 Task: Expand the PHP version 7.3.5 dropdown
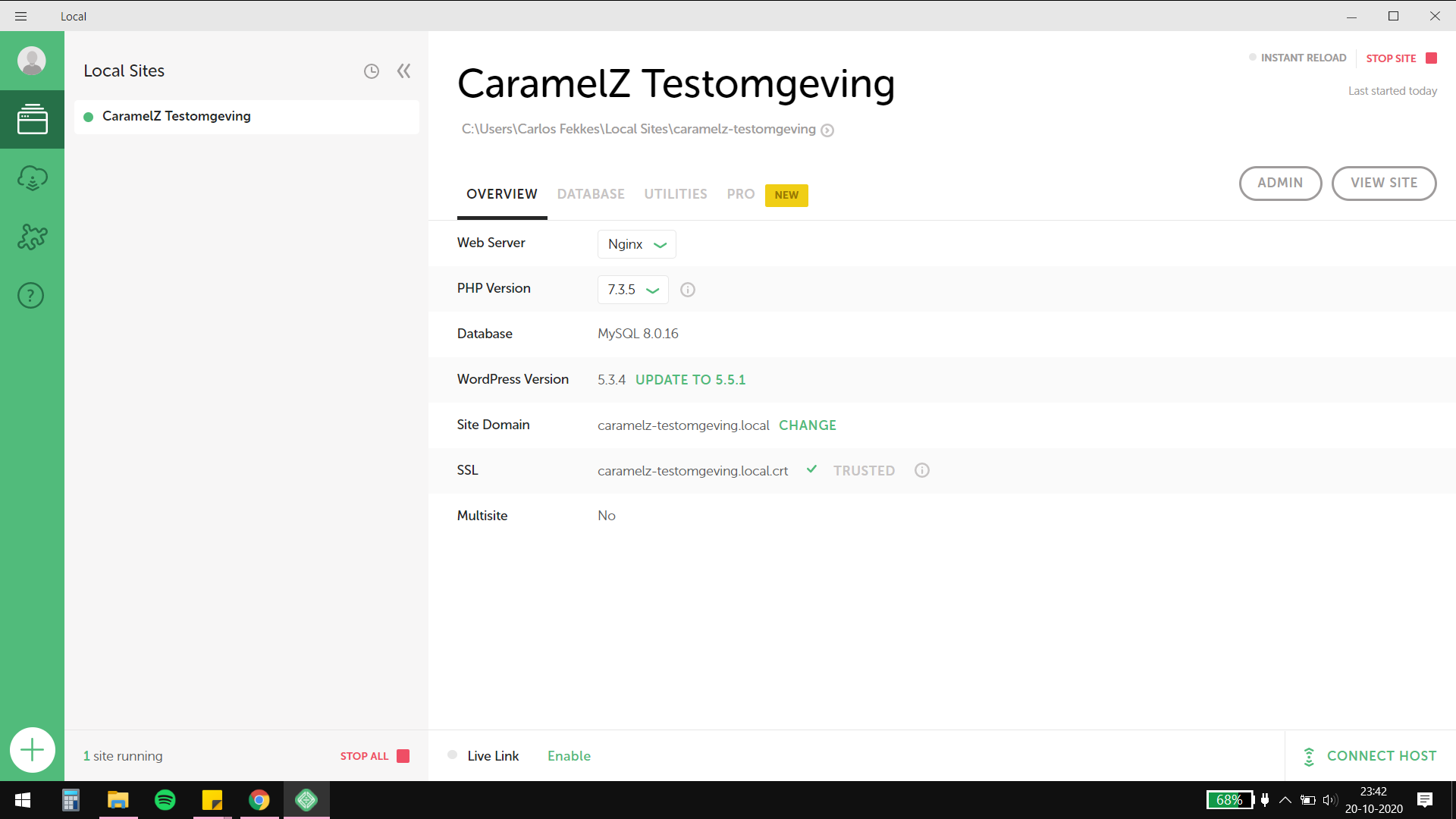[x=632, y=290]
